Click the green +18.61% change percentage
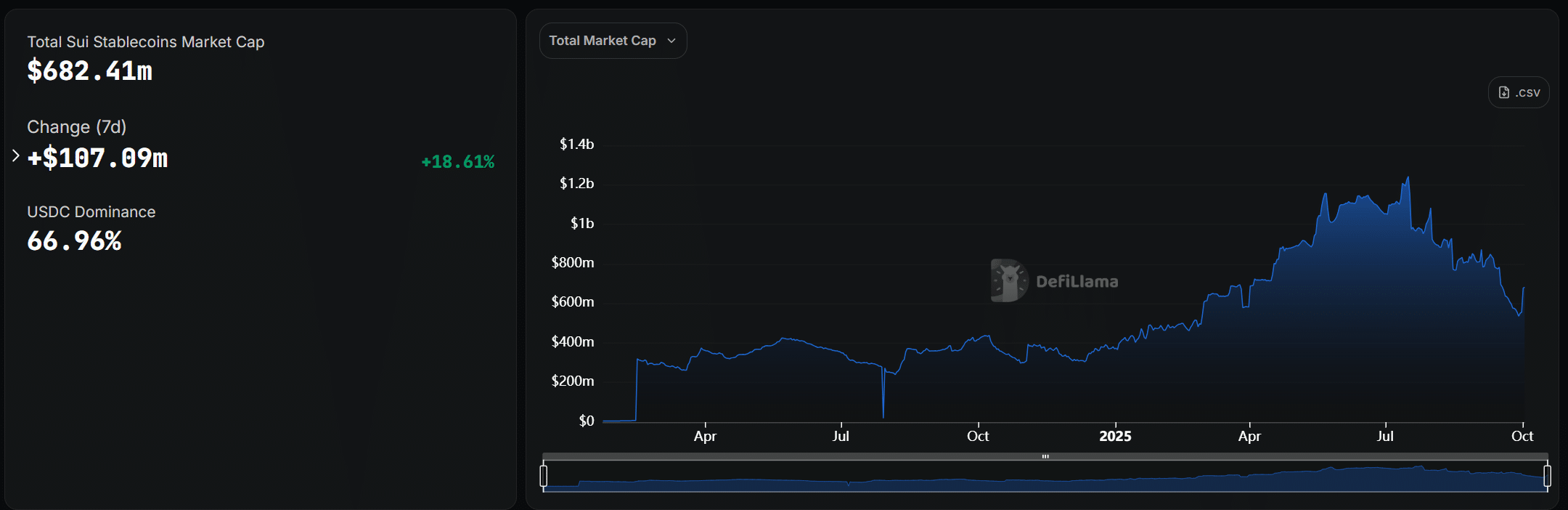 point(457,161)
